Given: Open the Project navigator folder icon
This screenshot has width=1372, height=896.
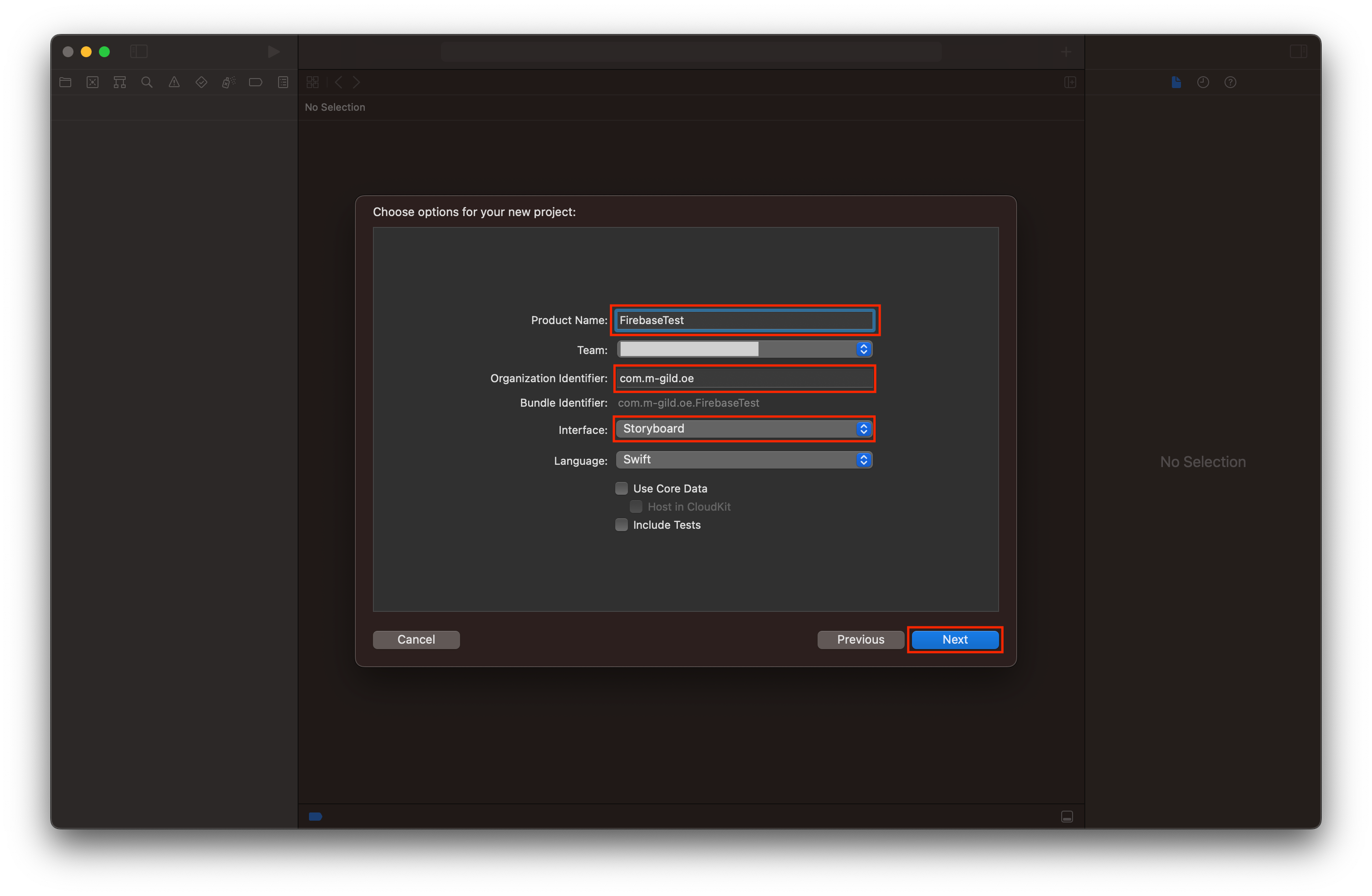Looking at the screenshot, I should 65,83.
